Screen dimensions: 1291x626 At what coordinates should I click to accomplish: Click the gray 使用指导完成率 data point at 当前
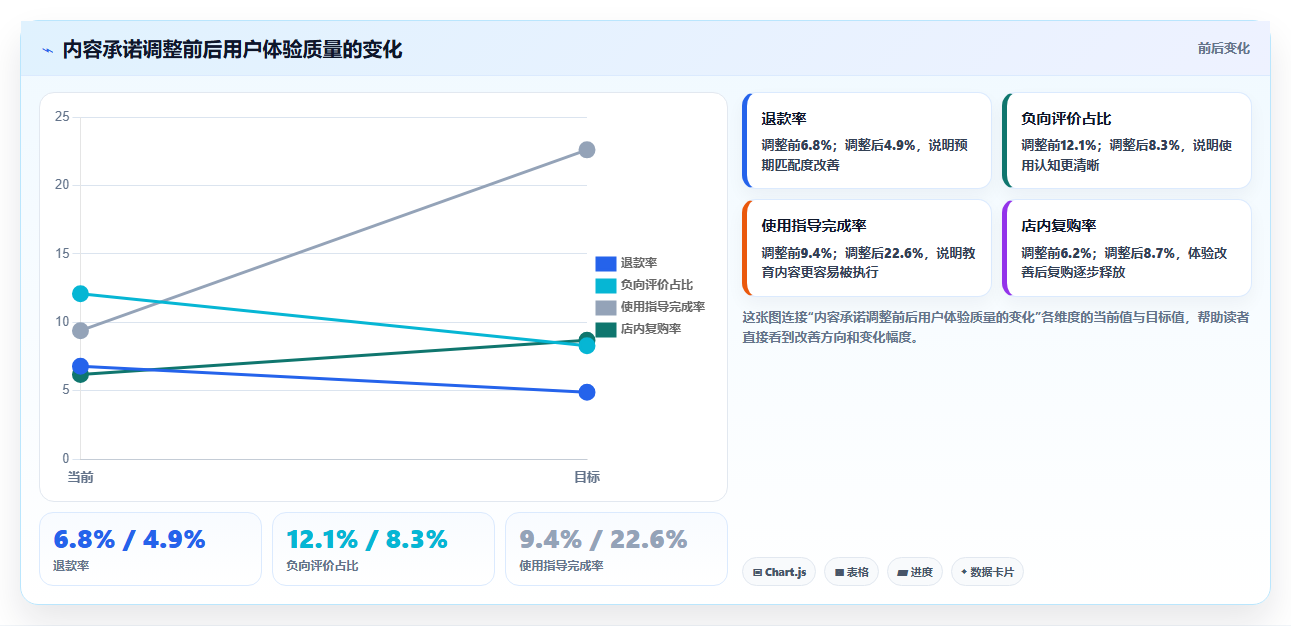pos(80,331)
